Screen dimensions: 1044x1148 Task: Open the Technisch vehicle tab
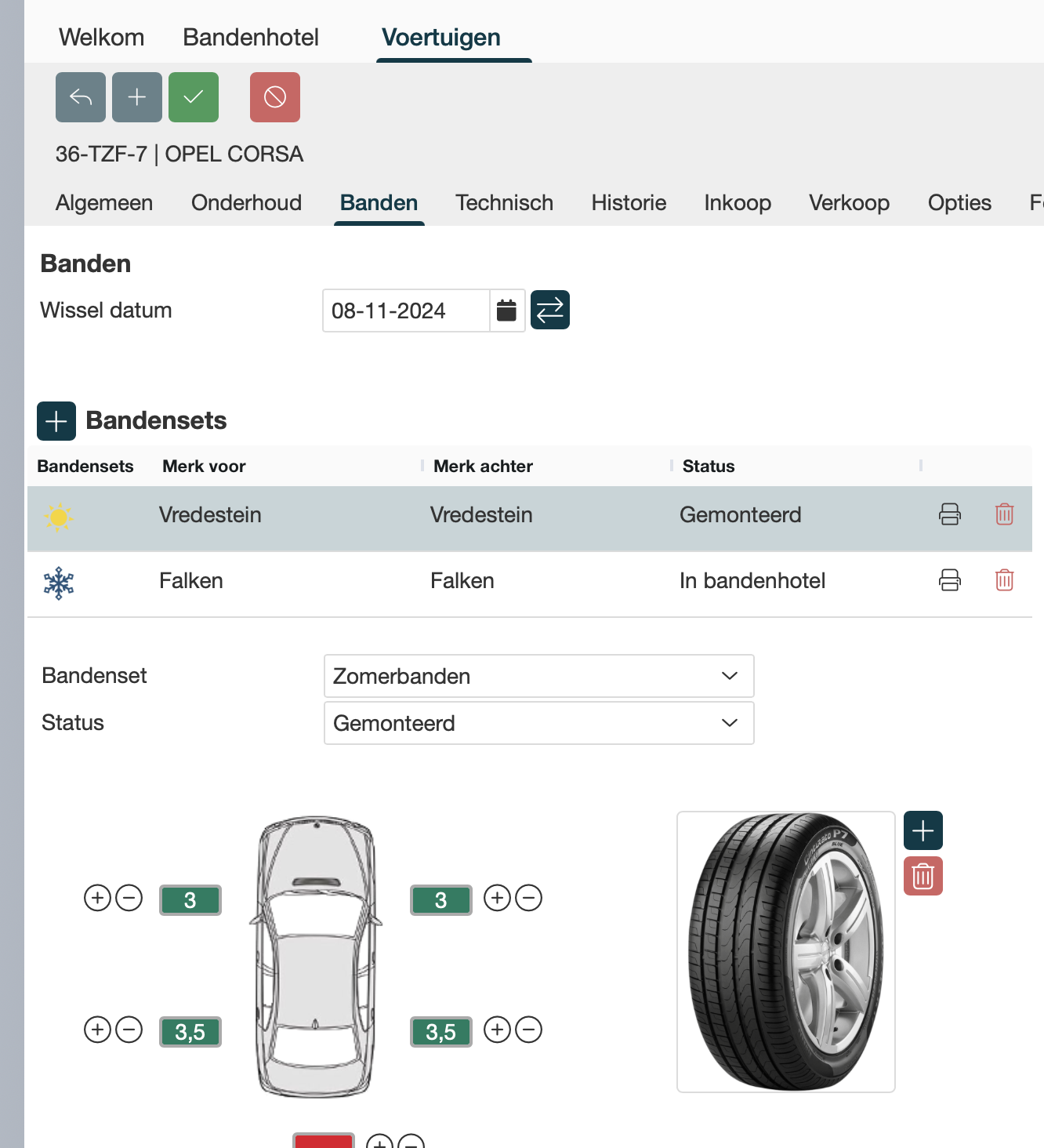click(x=504, y=203)
